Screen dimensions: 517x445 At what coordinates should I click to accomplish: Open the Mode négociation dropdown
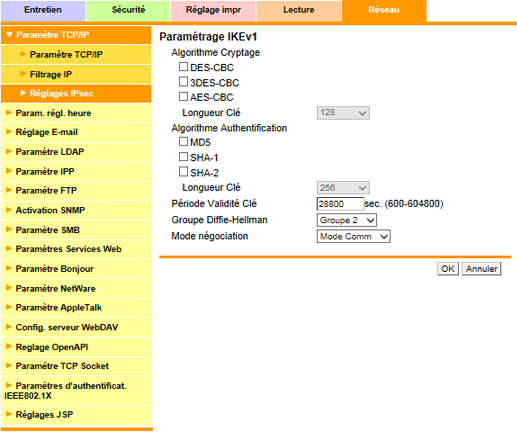point(353,236)
